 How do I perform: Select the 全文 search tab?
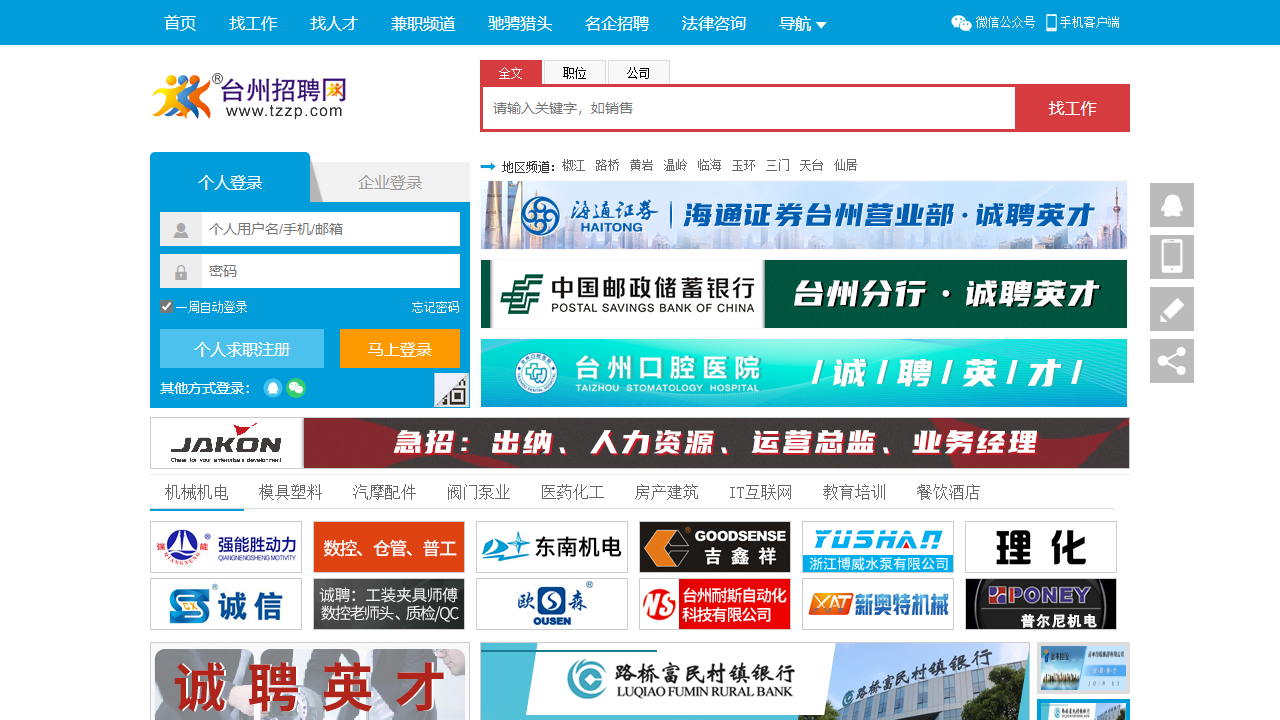tap(511, 73)
